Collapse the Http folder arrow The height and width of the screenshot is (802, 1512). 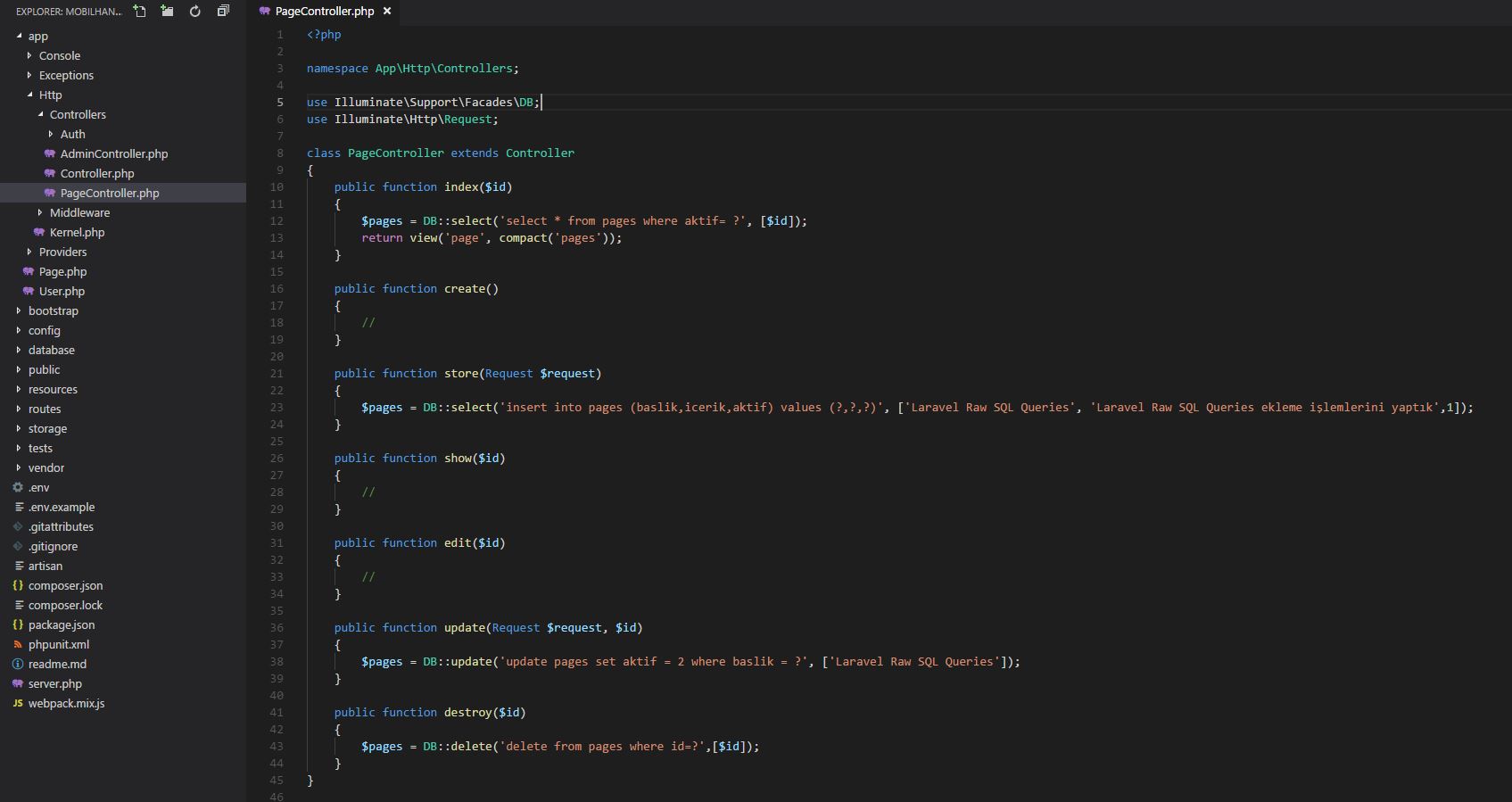[29, 95]
